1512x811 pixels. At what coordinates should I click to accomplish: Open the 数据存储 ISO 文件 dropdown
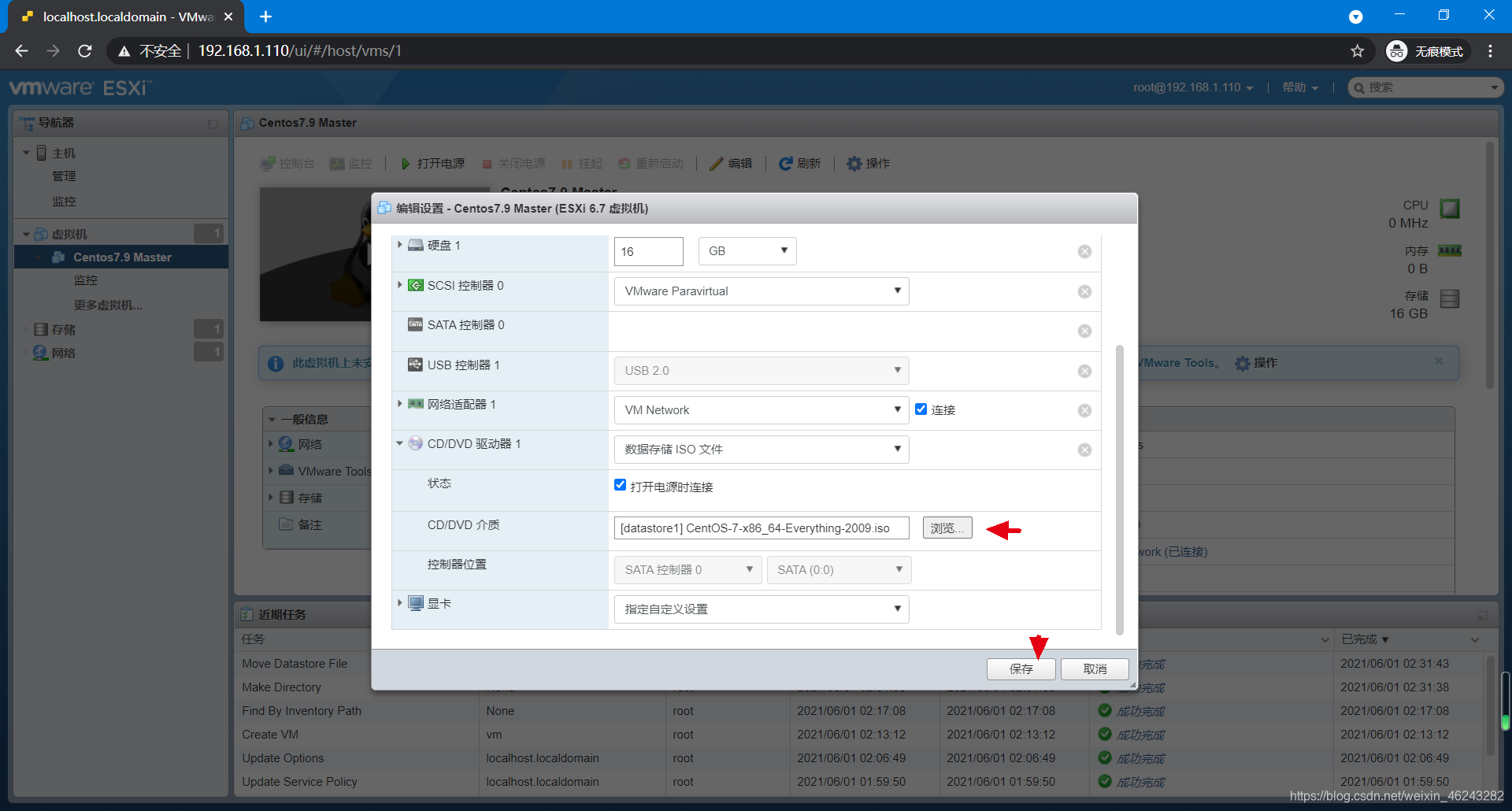tap(762, 450)
